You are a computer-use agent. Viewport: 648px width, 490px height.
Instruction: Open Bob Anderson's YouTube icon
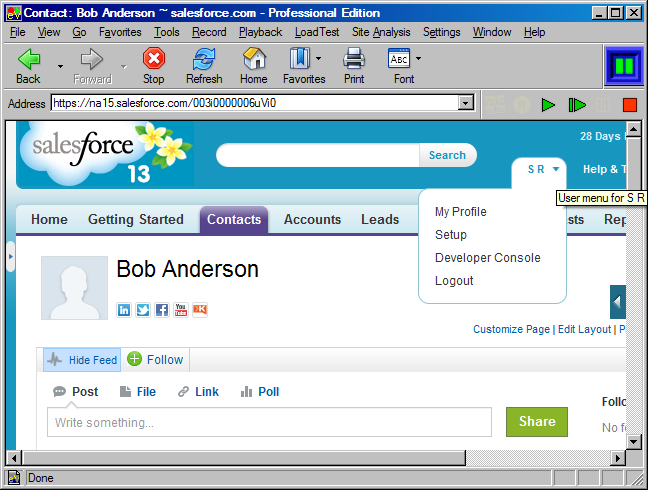tap(181, 310)
